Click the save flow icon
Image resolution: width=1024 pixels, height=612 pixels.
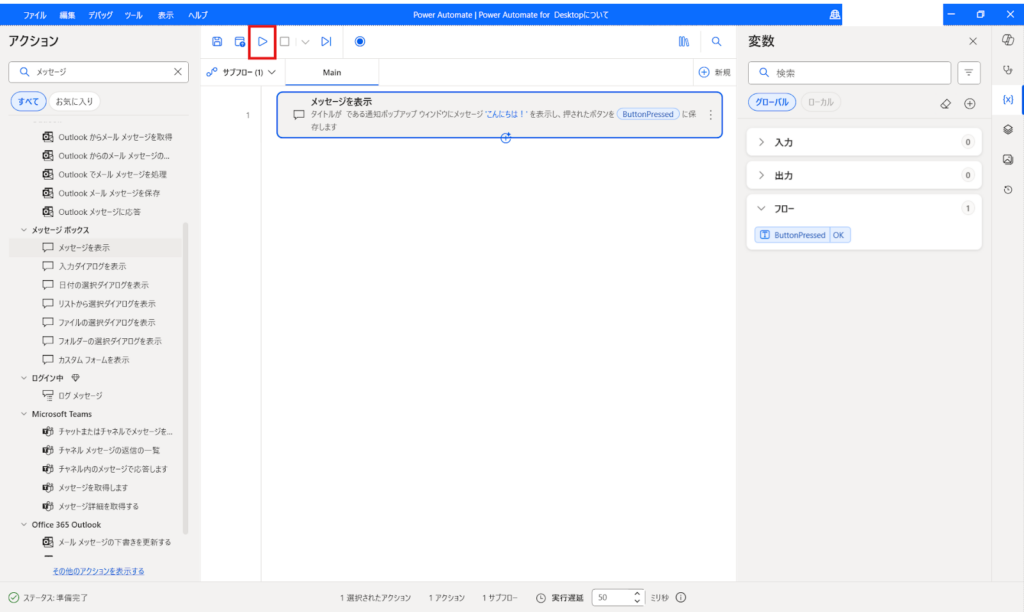click(x=217, y=42)
